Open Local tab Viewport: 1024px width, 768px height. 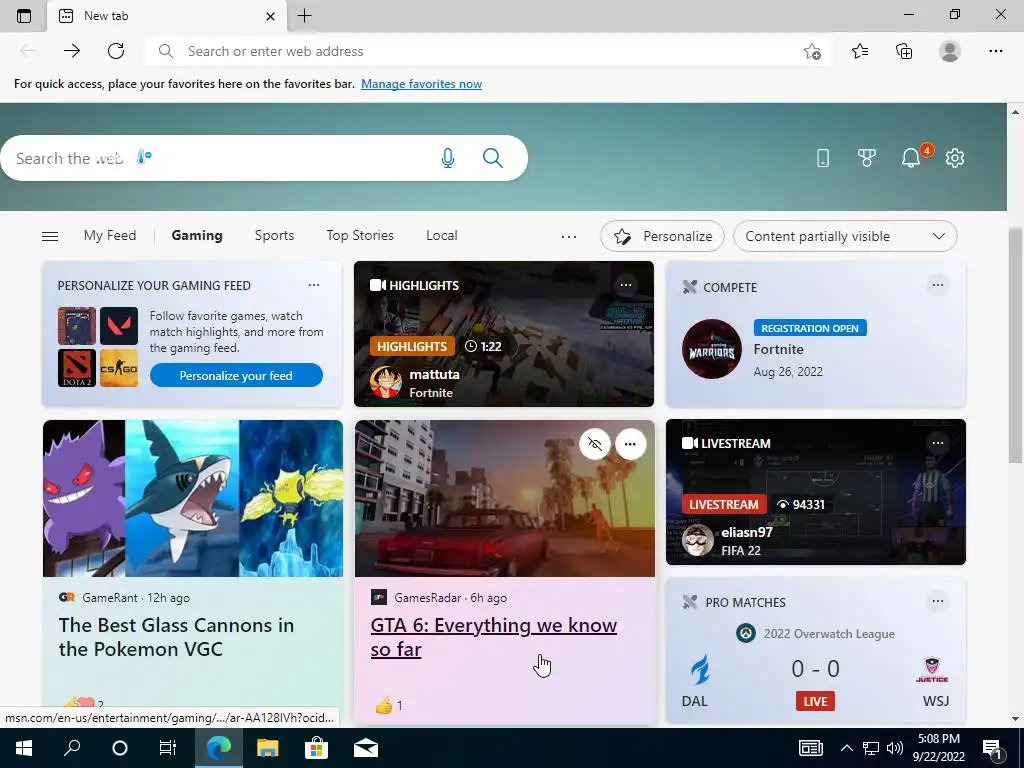(x=441, y=235)
